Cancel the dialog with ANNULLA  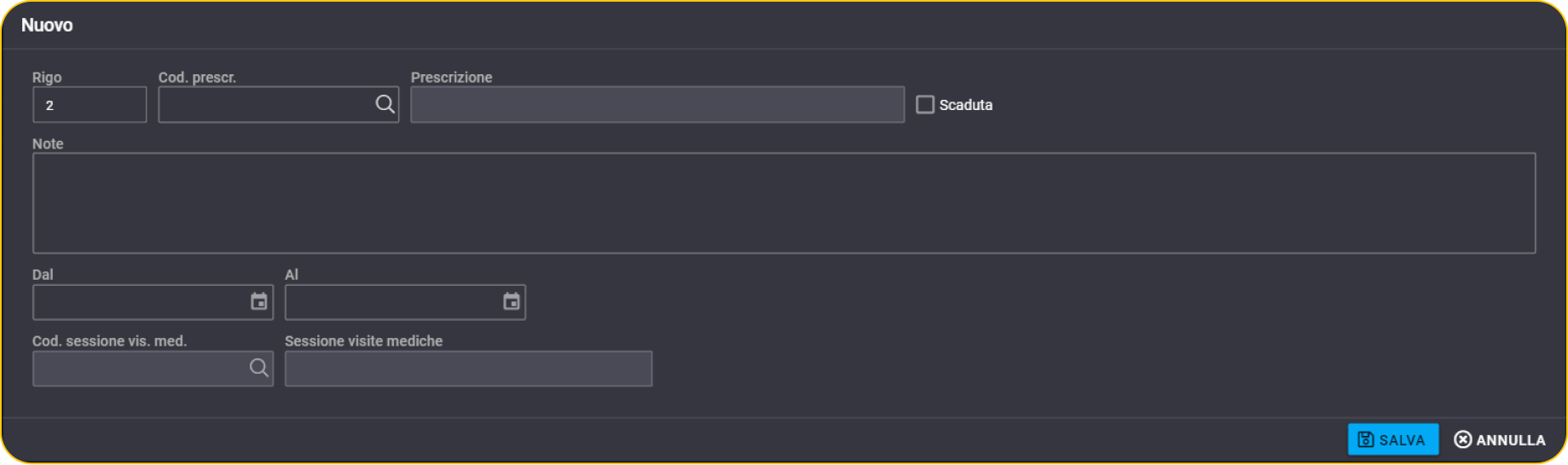pos(1500,439)
